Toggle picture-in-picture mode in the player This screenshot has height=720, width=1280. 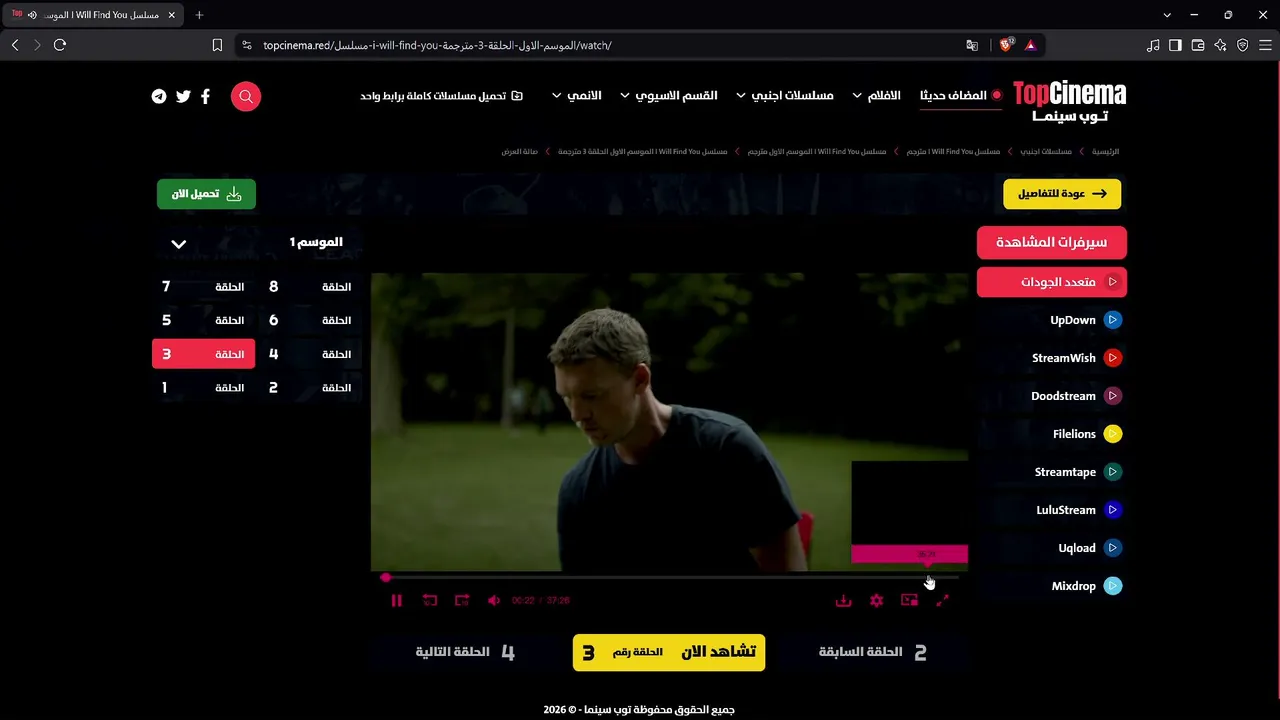(909, 600)
